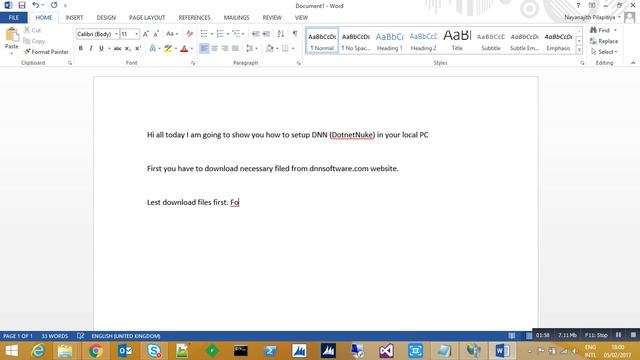Select the Format Painter tool
Image resolution: width=640 pixels, height=360 pixels.
click(x=46, y=52)
